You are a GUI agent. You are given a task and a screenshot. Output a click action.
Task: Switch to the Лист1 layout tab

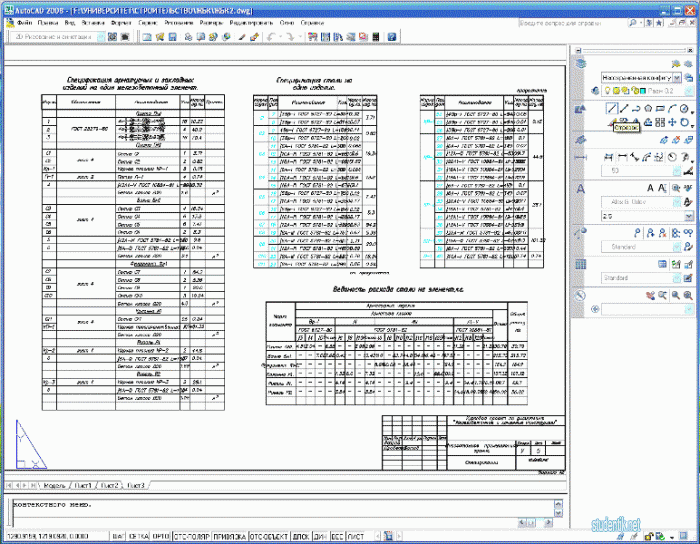coord(83,485)
